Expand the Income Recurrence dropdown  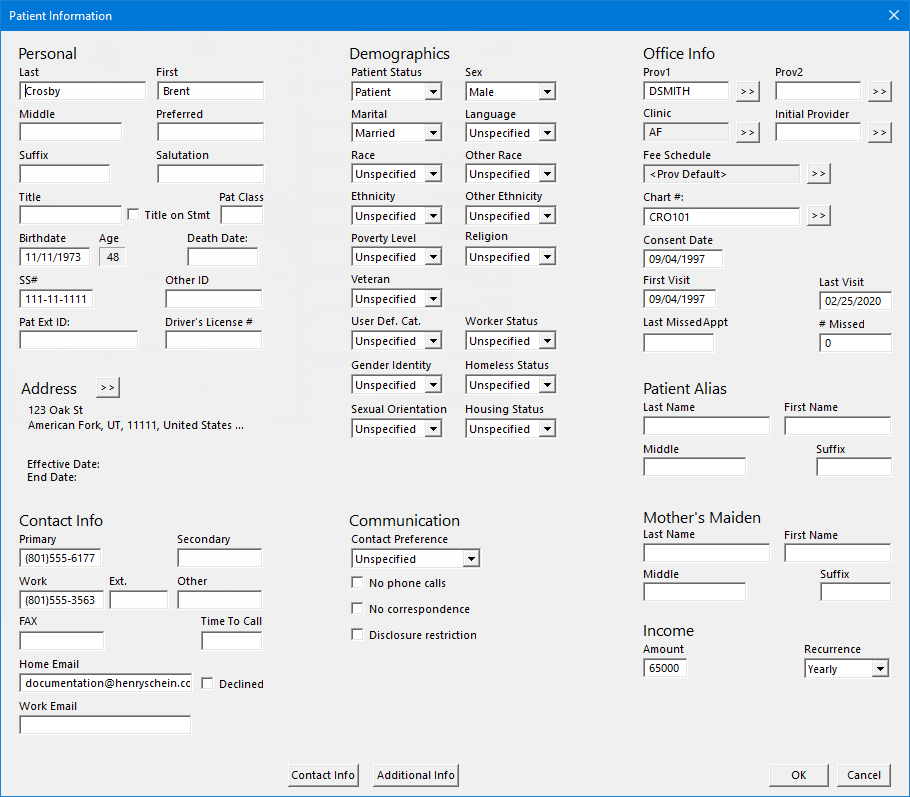pyautogui.click(x=879, y=669)
